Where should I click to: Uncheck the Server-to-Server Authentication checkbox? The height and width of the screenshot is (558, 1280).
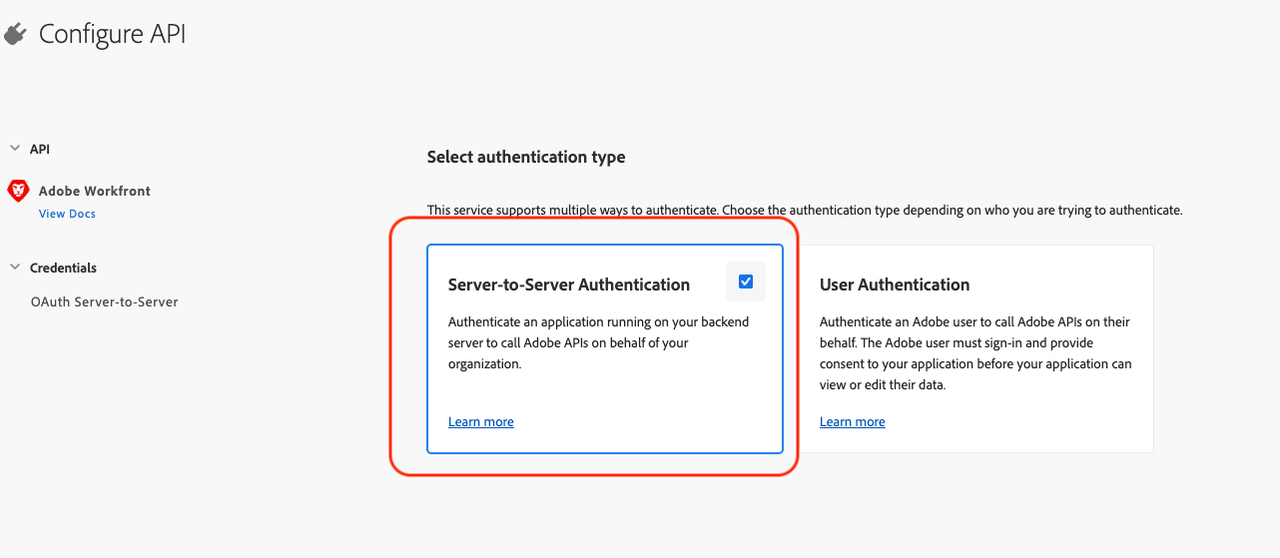745,282
